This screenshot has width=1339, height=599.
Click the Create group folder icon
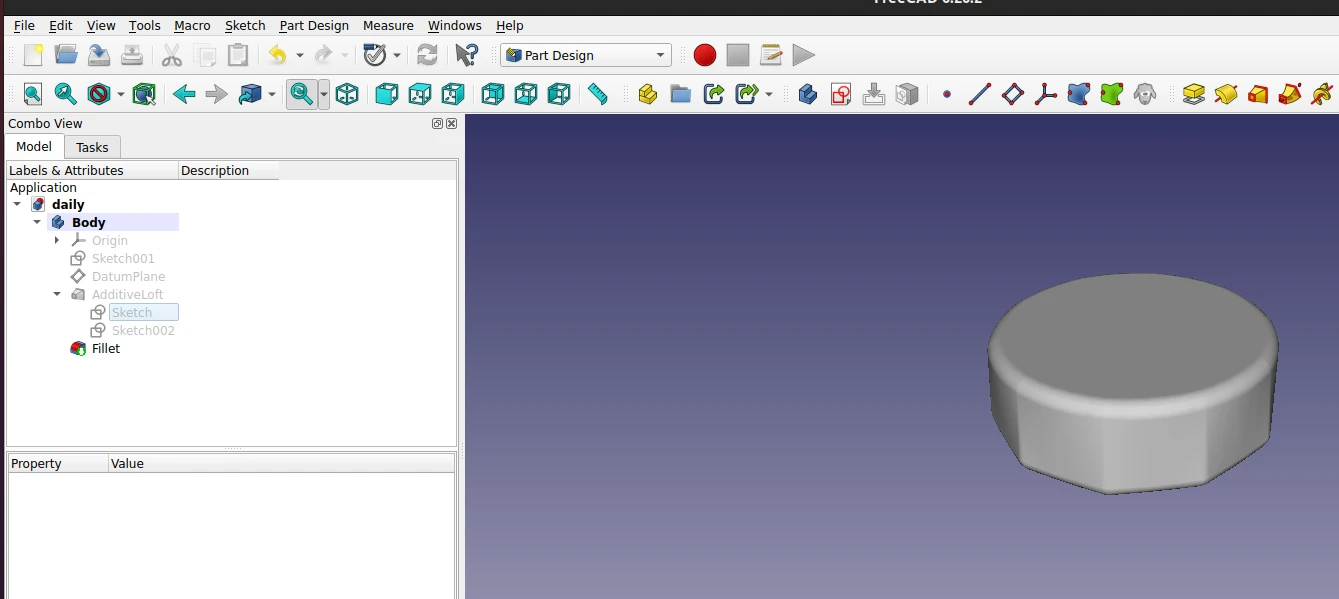tap(680, 94)
